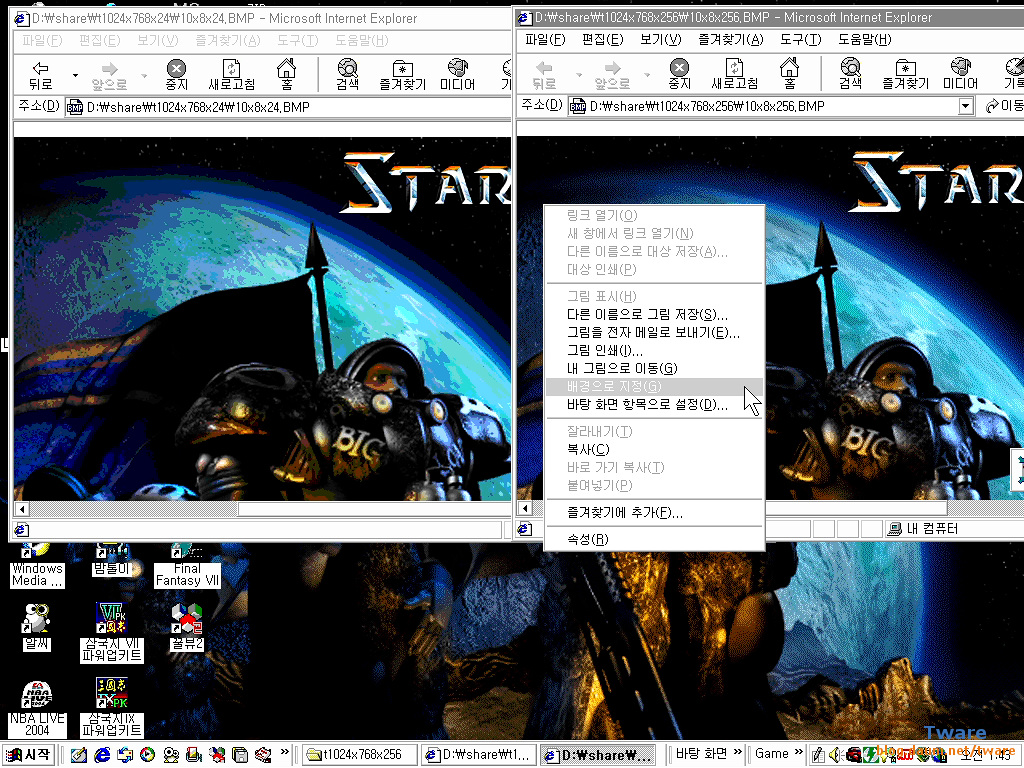The image size is (1024, 768).
Task: Open Back history dropdown in left IE window
Action: (x=75, y=76)
